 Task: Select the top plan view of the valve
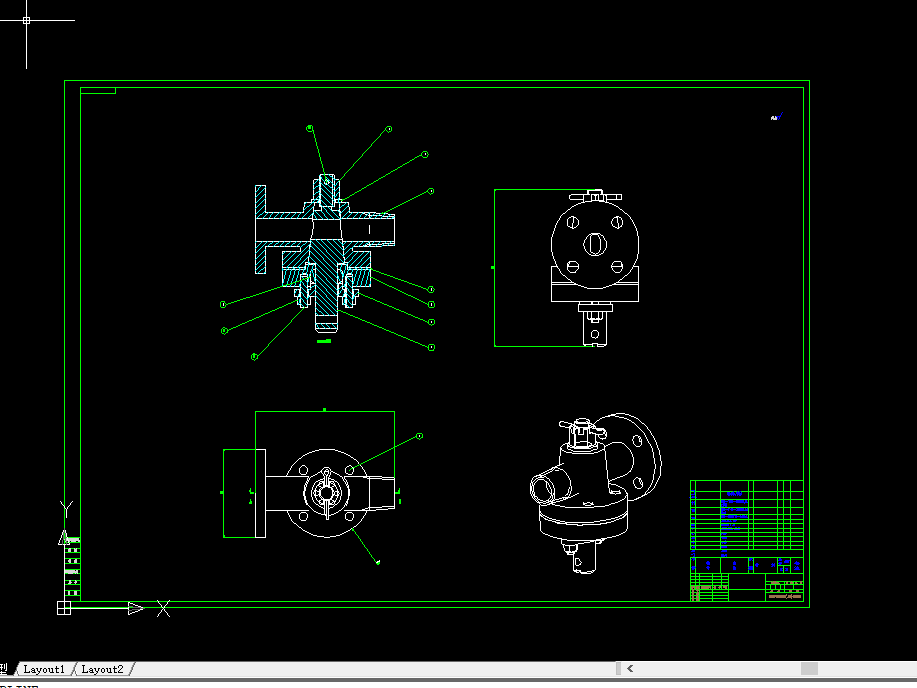325,493
